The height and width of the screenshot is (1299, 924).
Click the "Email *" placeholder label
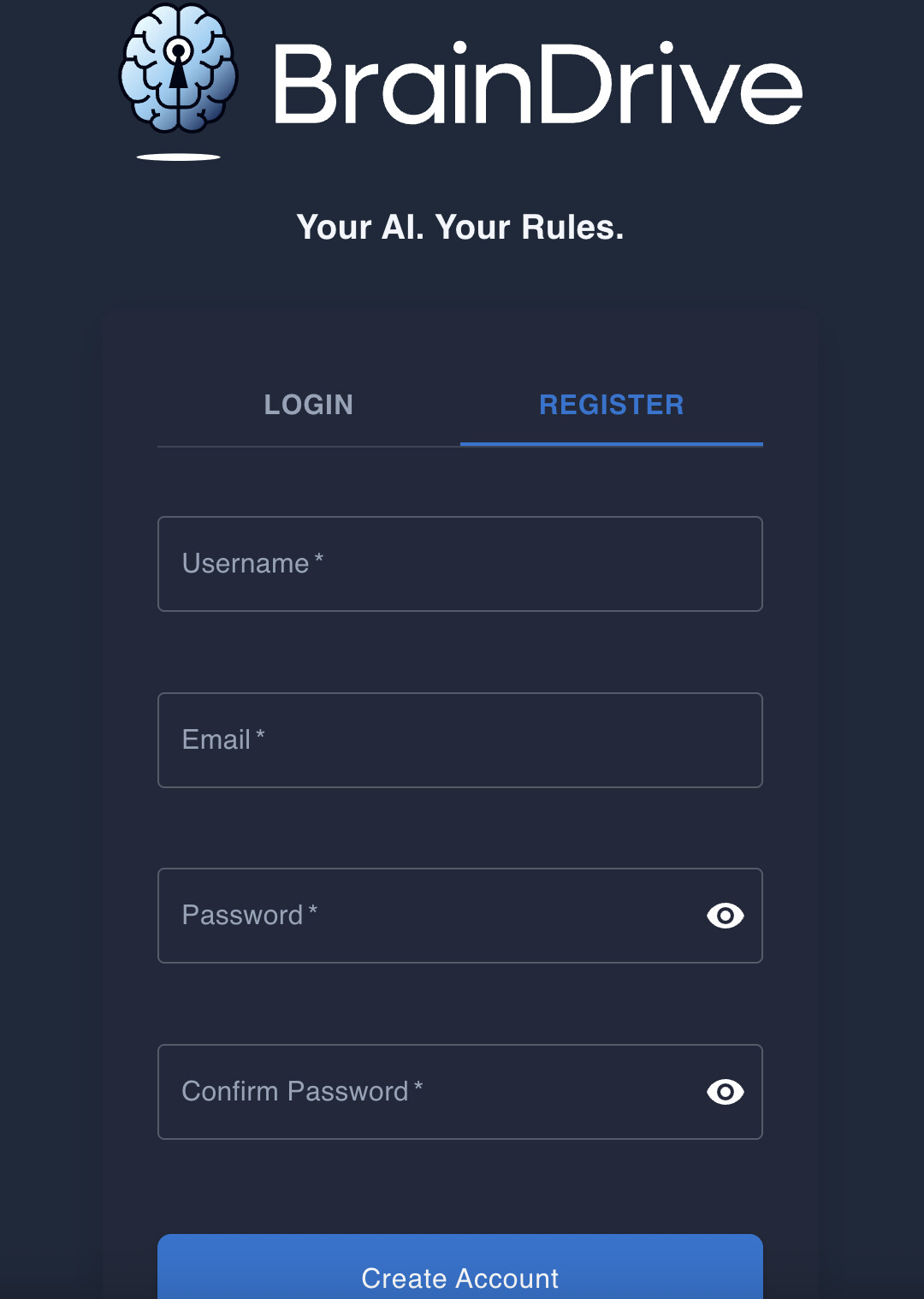tap(223, 740)
